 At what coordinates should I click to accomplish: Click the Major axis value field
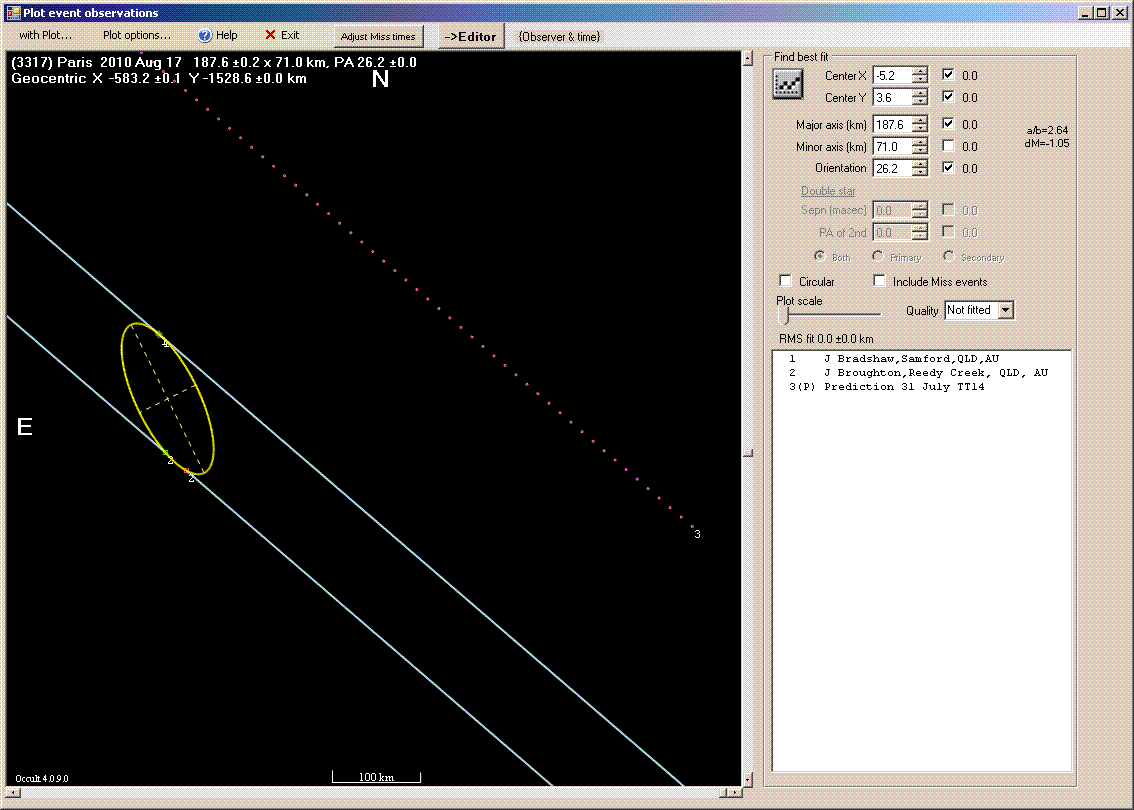click(x=892, y=125)
